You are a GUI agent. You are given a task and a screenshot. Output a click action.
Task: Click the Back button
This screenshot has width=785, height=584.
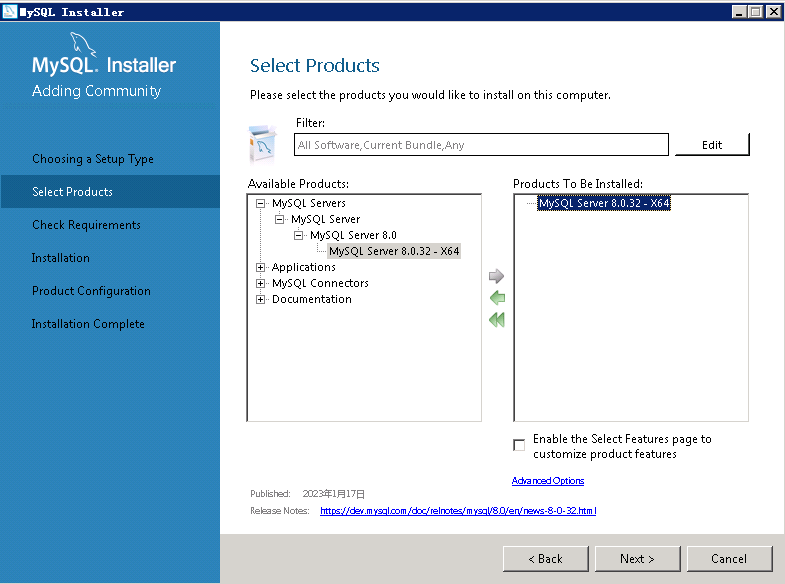(x=546, y=558)
